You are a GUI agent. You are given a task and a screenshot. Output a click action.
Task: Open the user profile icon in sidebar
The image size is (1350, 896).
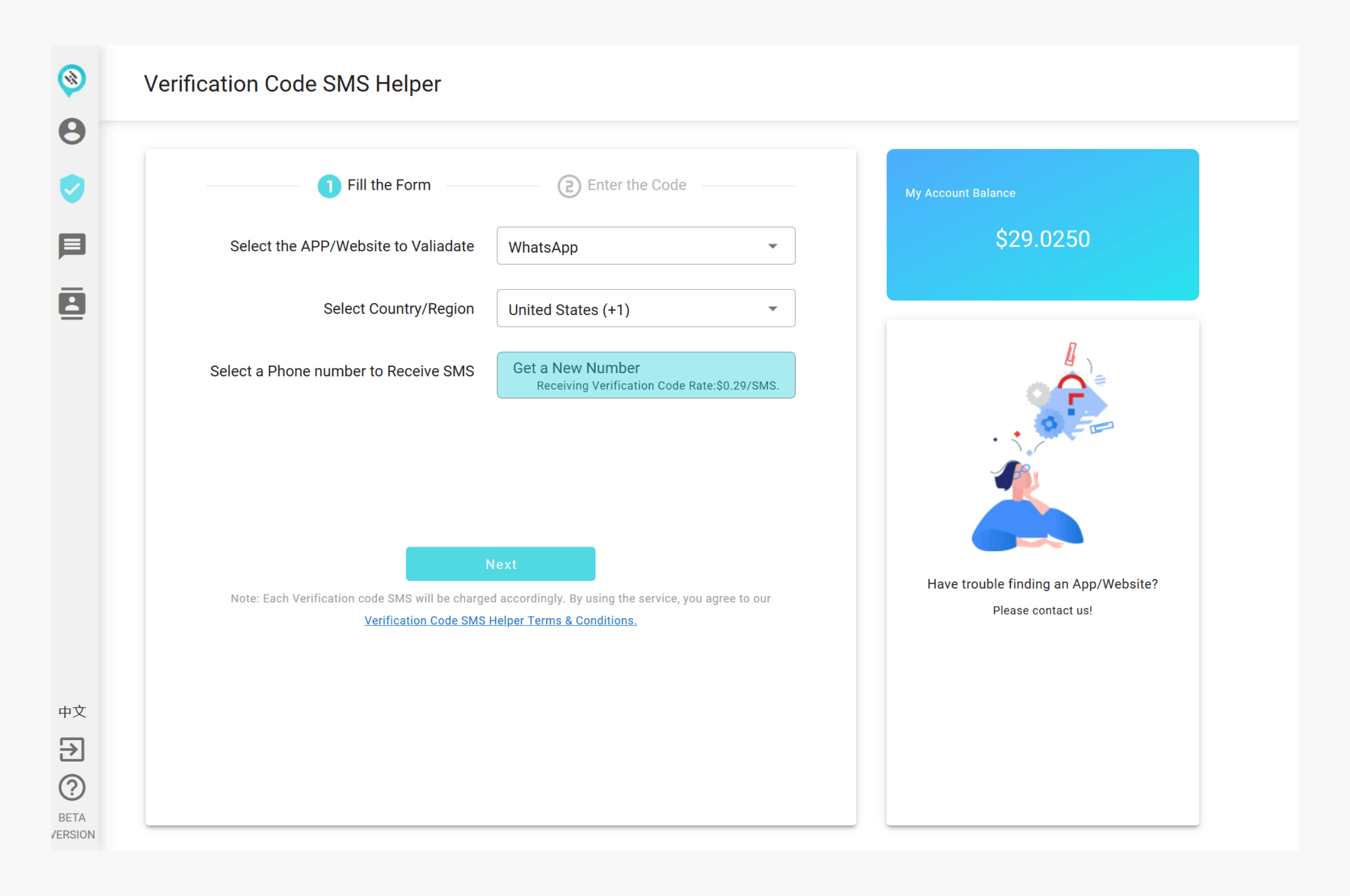[x=71, y=131]
